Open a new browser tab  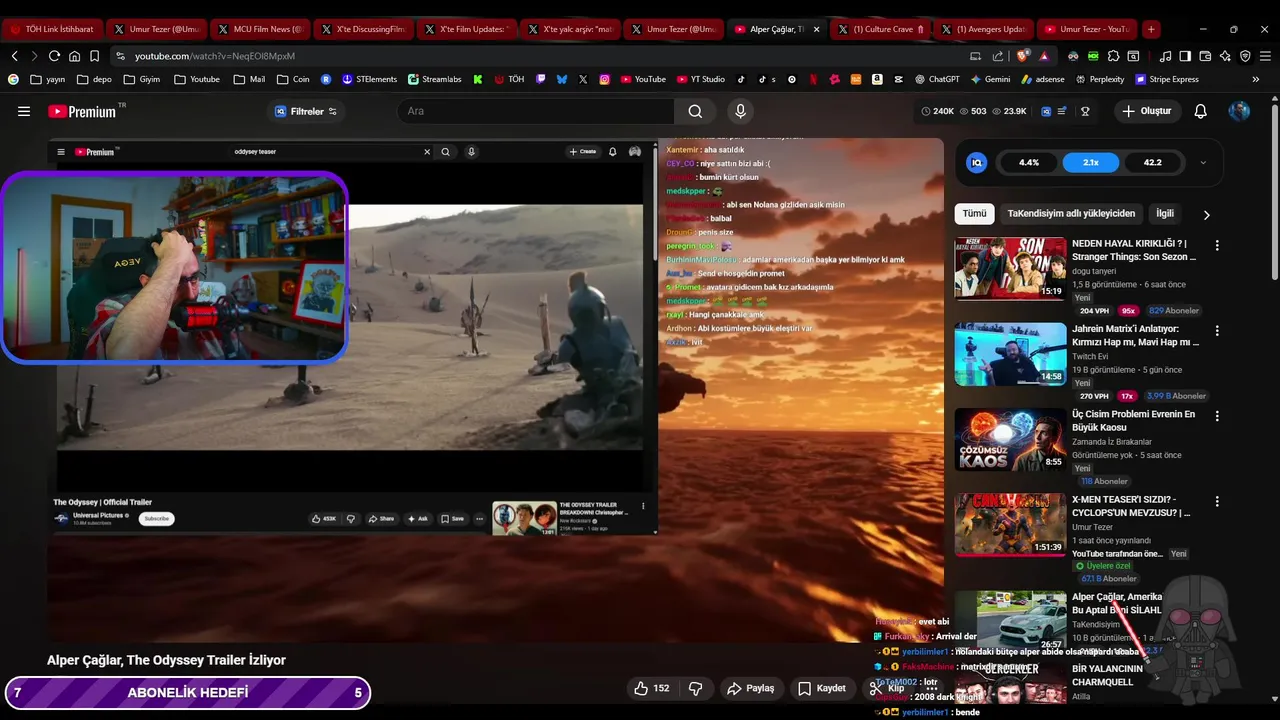1151,29
